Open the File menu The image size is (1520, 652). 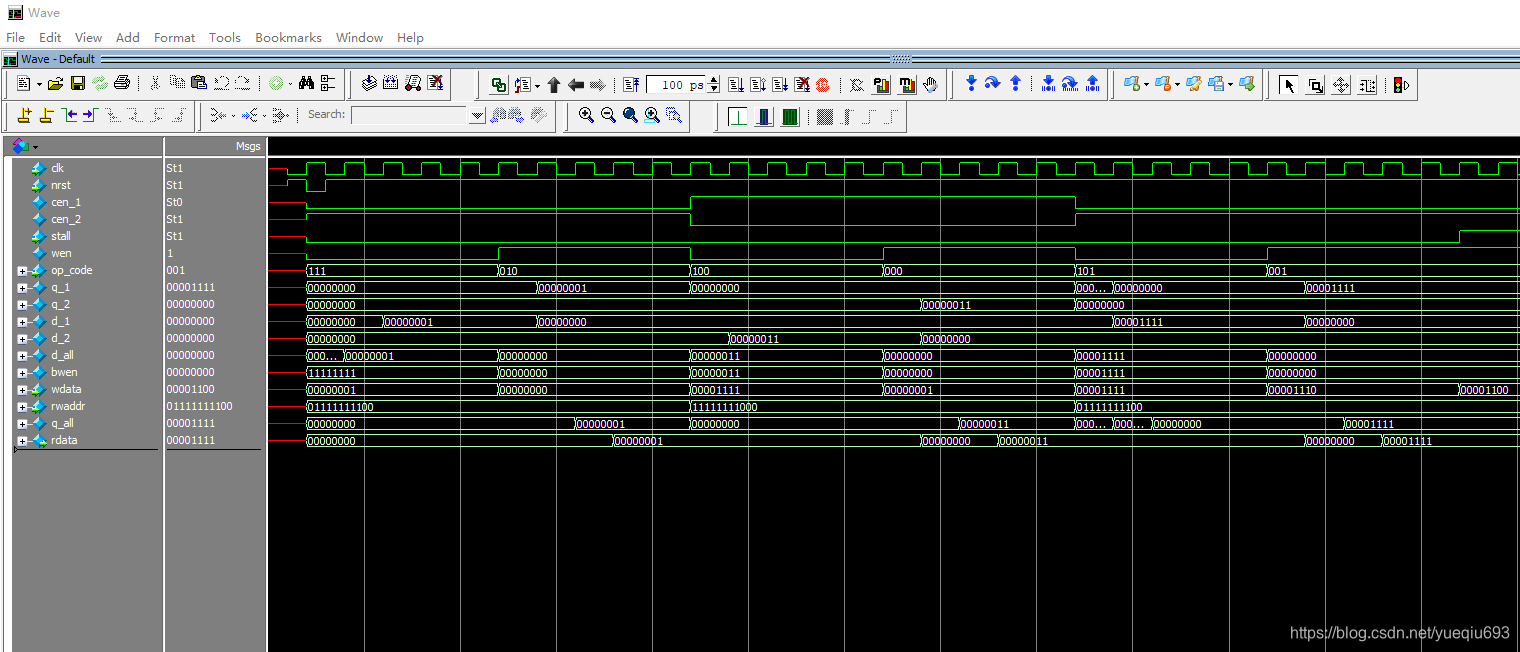pos(15,37)
